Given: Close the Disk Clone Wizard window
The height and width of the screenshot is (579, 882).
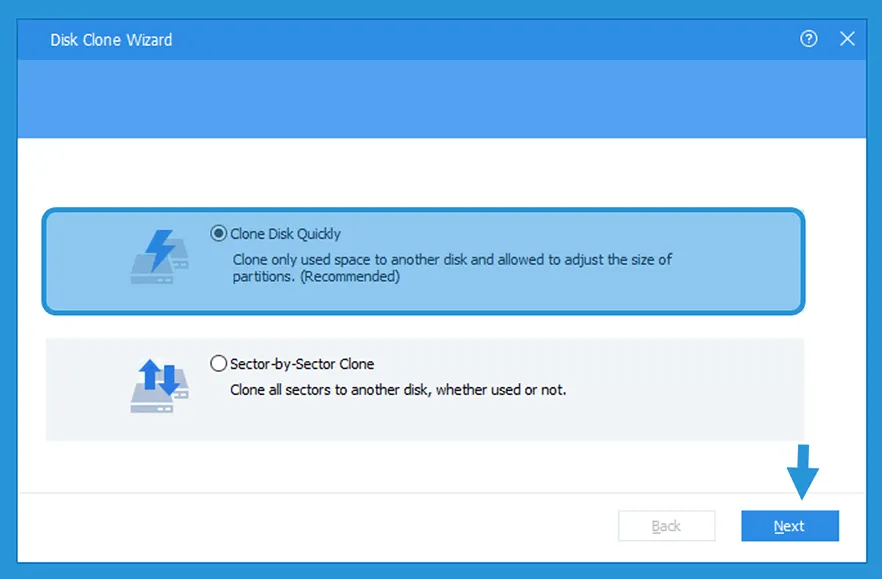Looking at the screenshot, I should pos(847,39).
